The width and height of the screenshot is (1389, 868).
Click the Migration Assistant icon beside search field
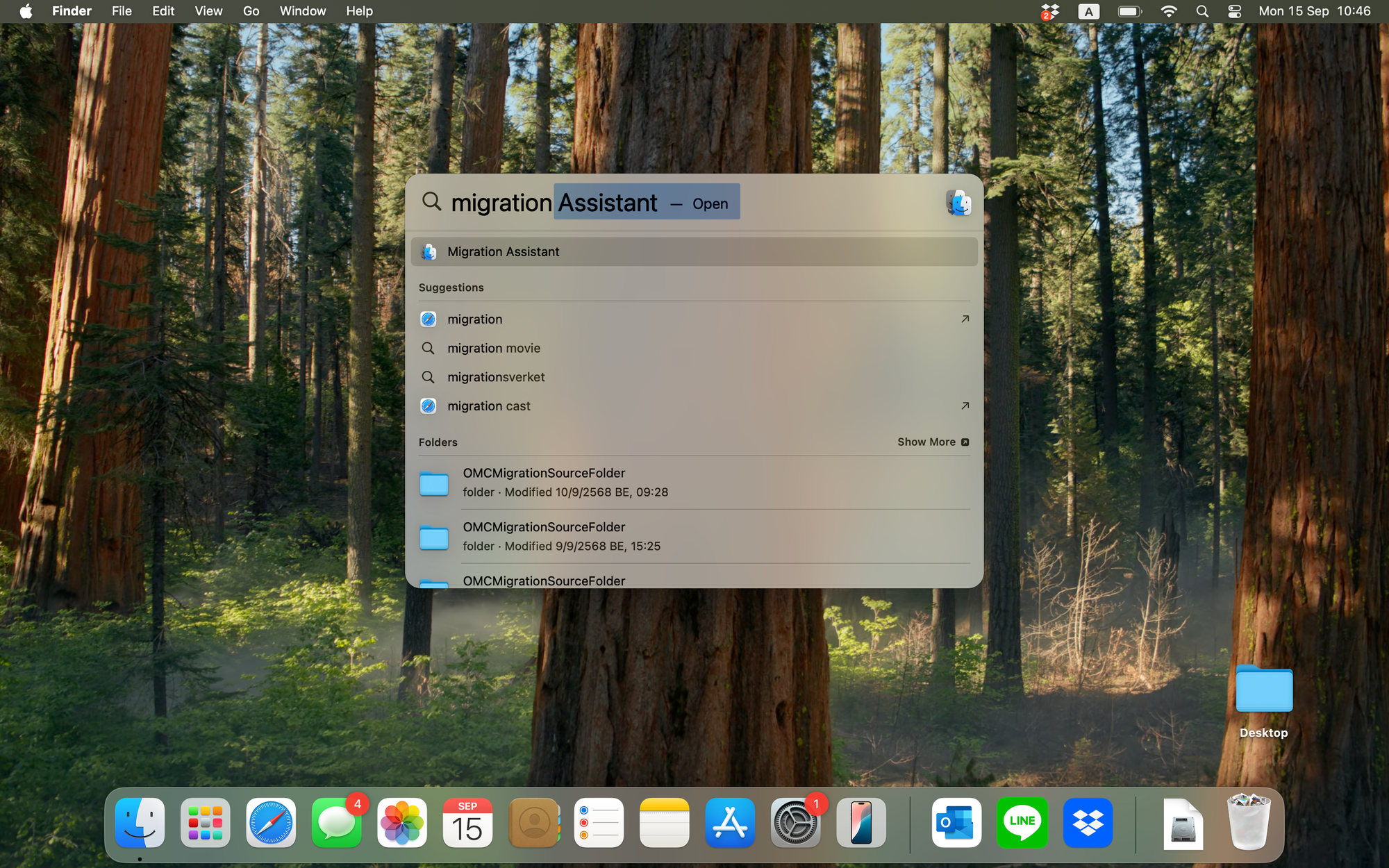coord(958,203)
